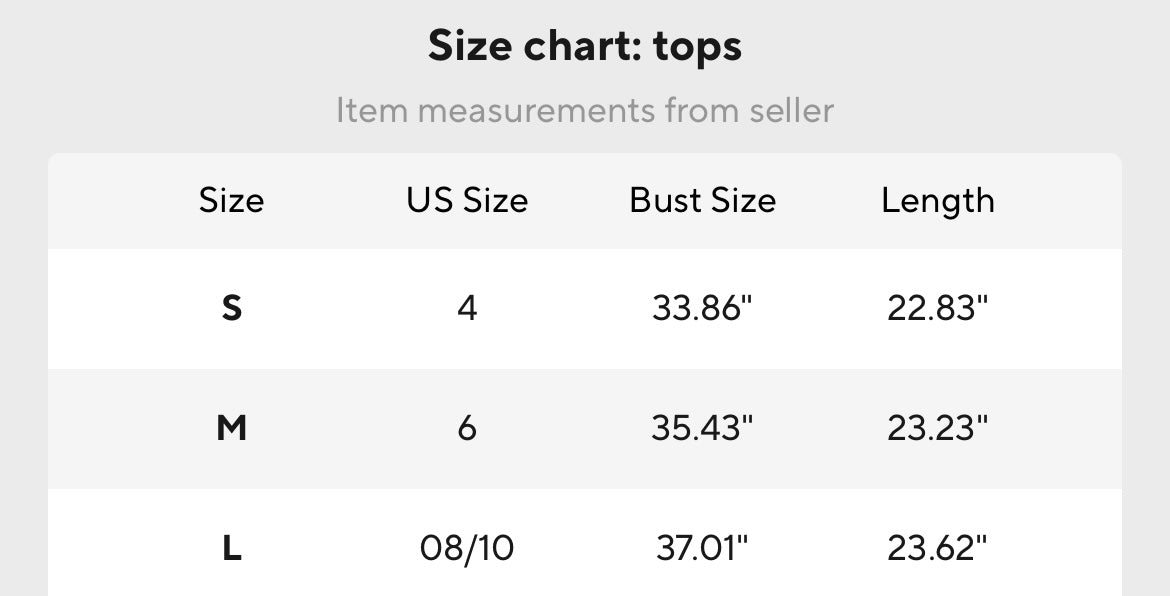This screenshot has height=596, width=1170.
Task: Select the M size row label
Action: tap(231, 428)
